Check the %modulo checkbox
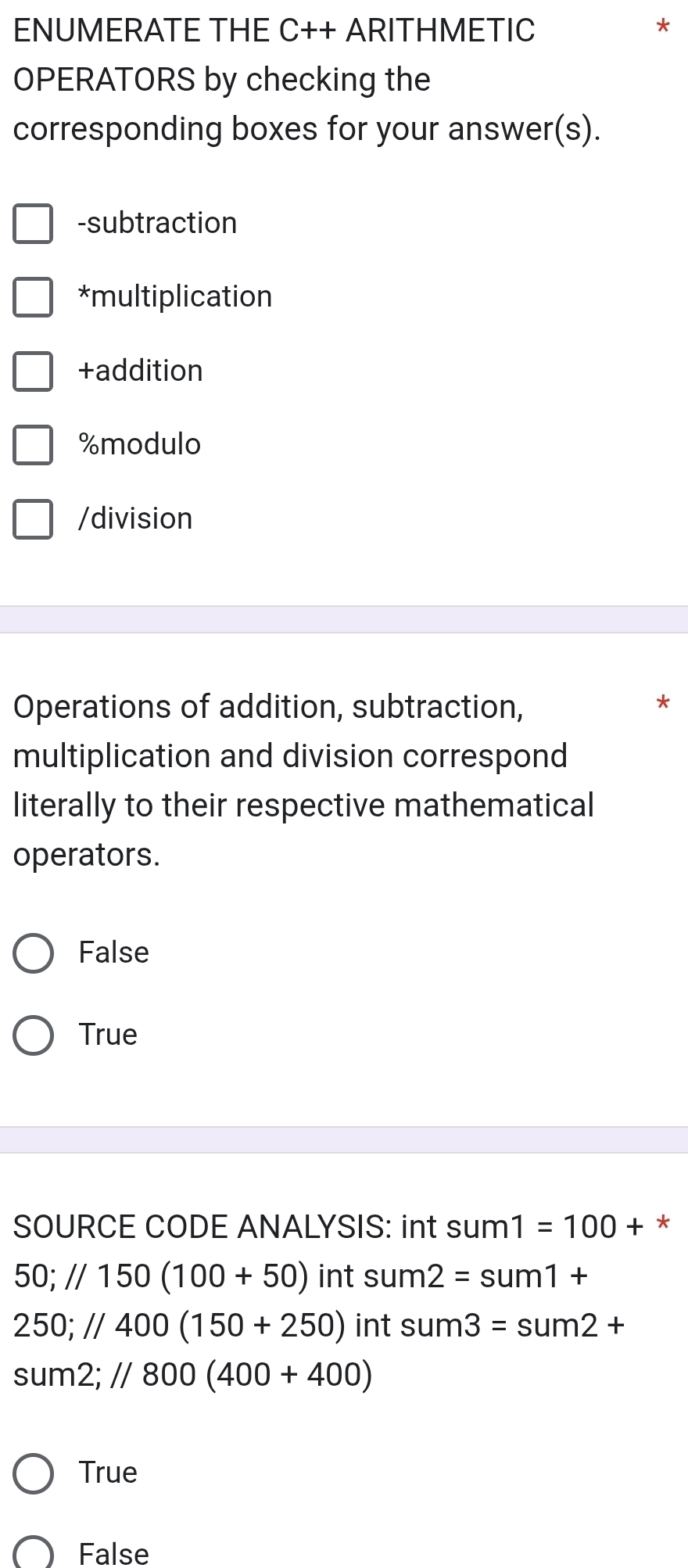This screenshot has height=1568, width=688. point(33,445)
